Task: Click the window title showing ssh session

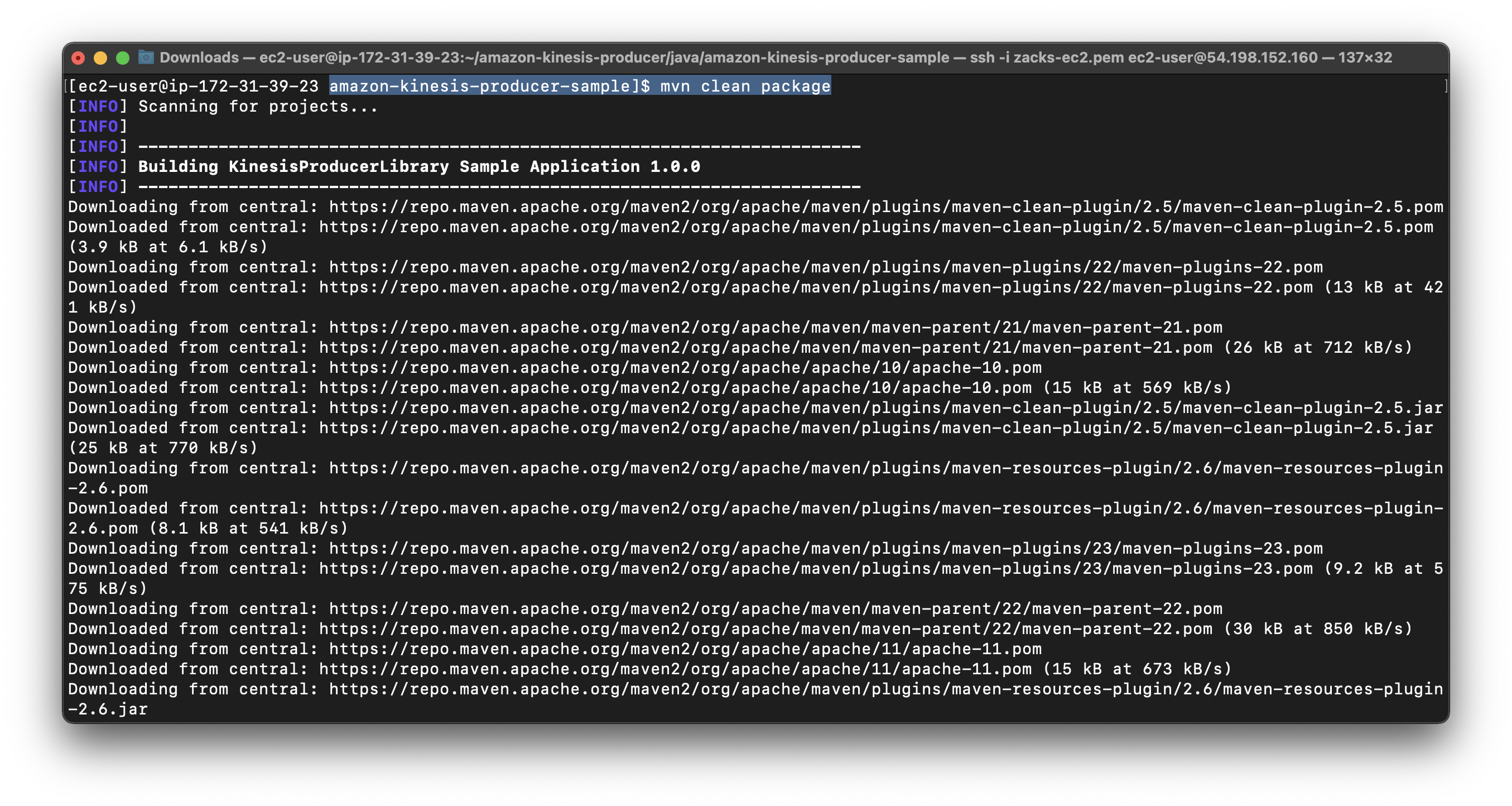Action: tap(775, 57)
